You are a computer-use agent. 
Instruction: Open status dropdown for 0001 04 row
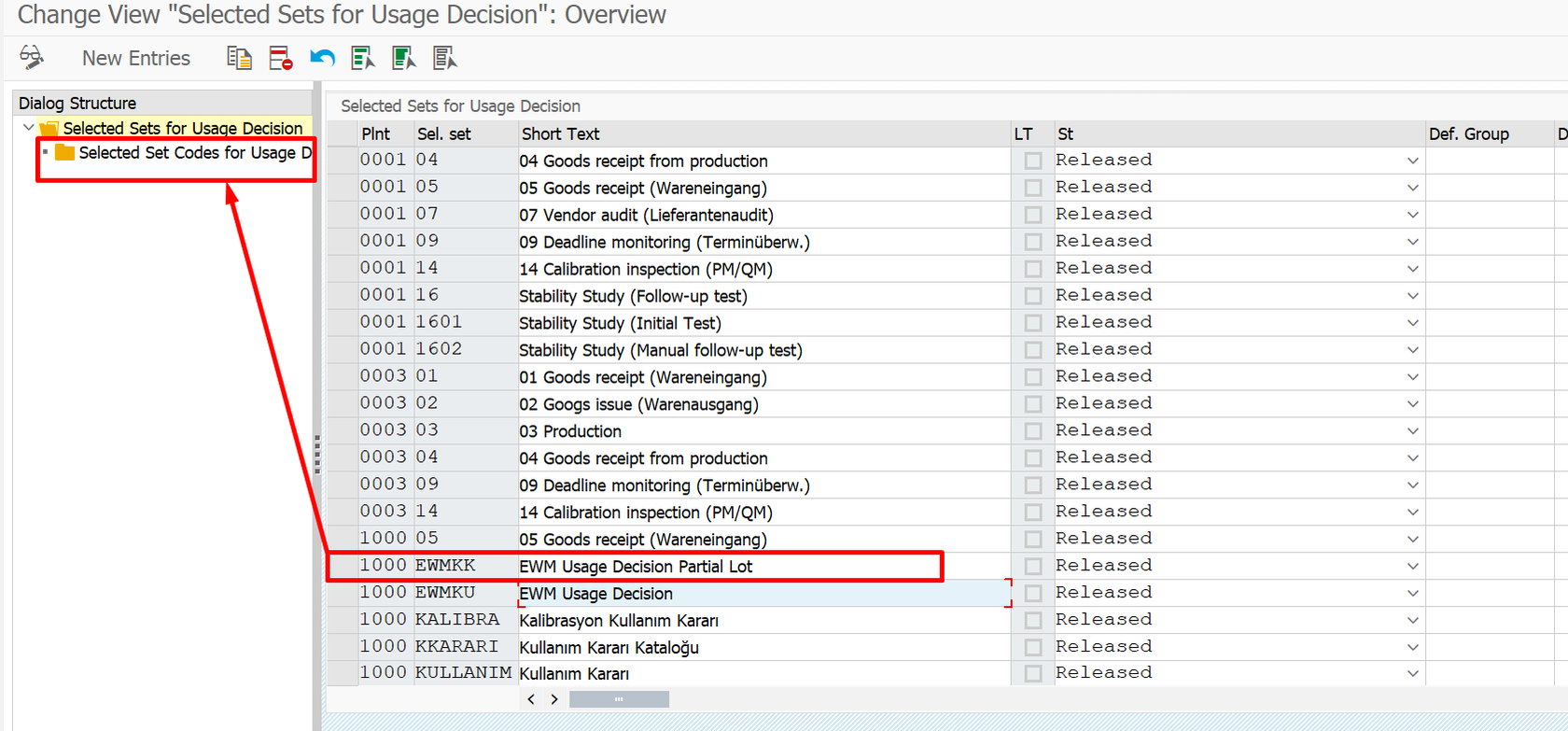1413,161
